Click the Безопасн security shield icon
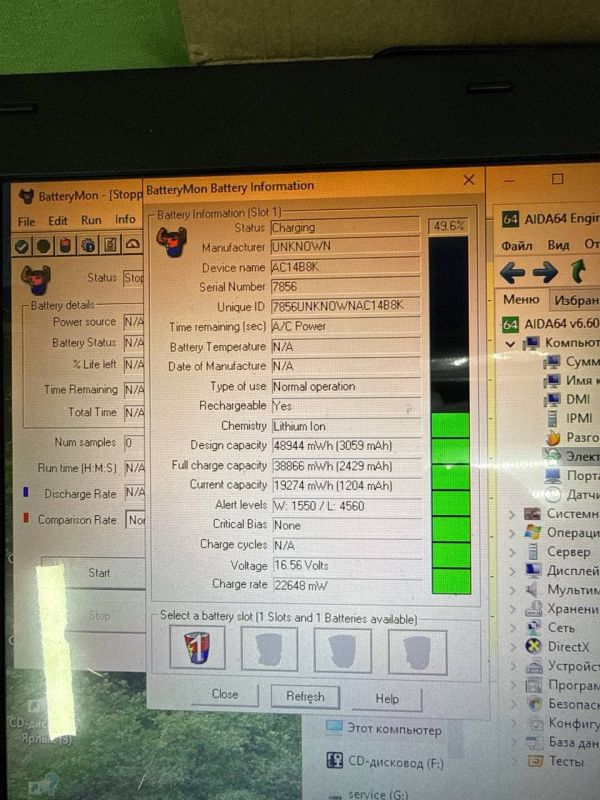 pyautogui.click(x=534, y=704)
